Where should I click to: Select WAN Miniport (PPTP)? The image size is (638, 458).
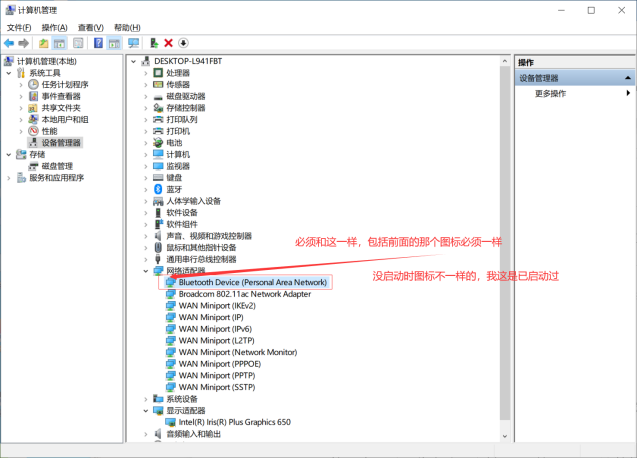click(x=217, y=375)
